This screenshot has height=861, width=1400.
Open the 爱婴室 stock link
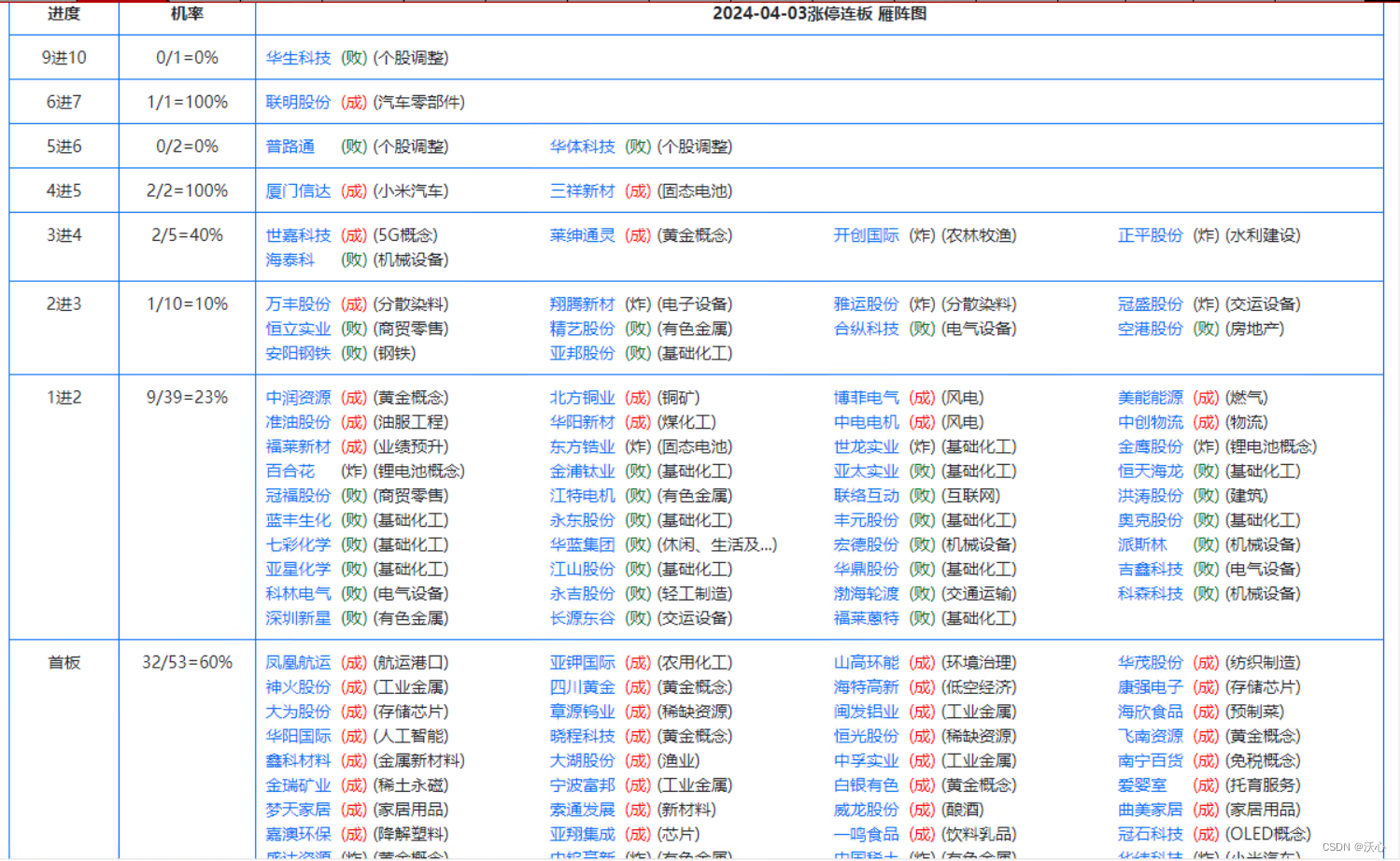1142,785
